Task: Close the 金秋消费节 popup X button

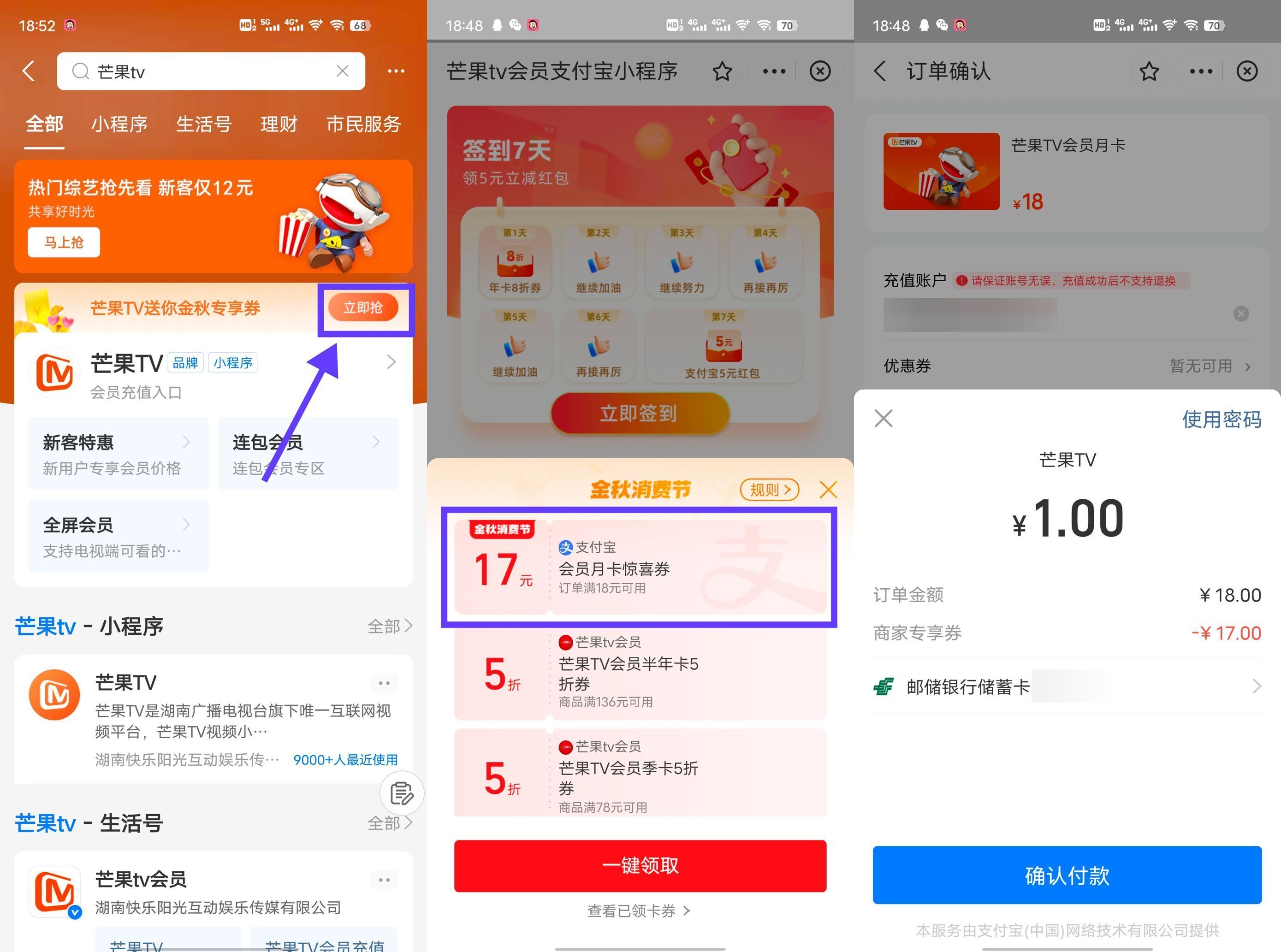Action: point(828,489)
